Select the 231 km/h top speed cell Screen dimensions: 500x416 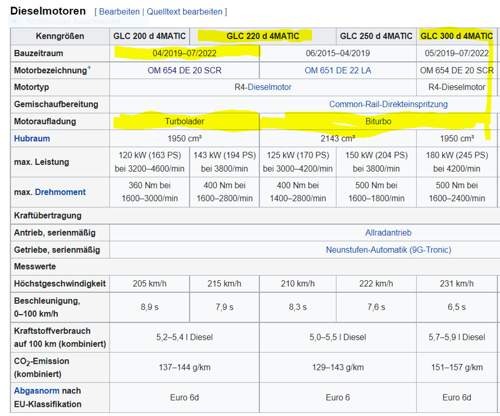[457, 284]
